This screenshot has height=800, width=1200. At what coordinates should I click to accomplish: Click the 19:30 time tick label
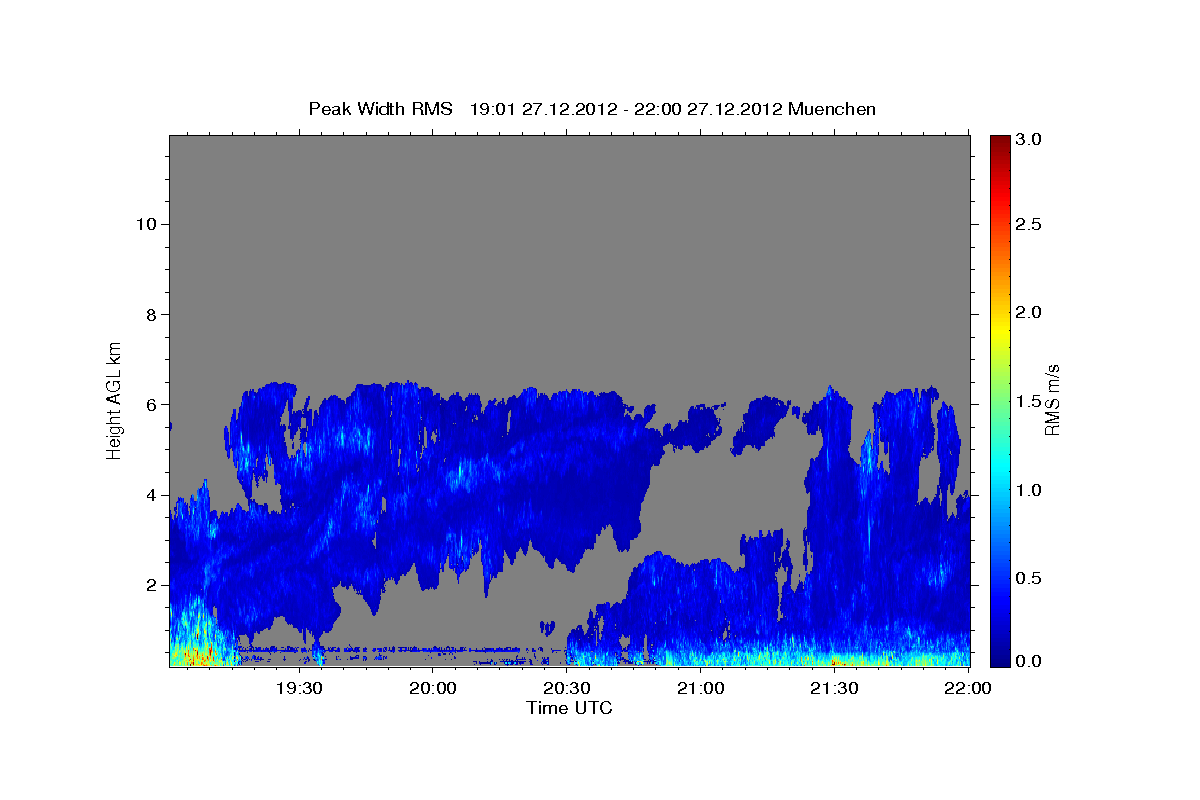298,688
